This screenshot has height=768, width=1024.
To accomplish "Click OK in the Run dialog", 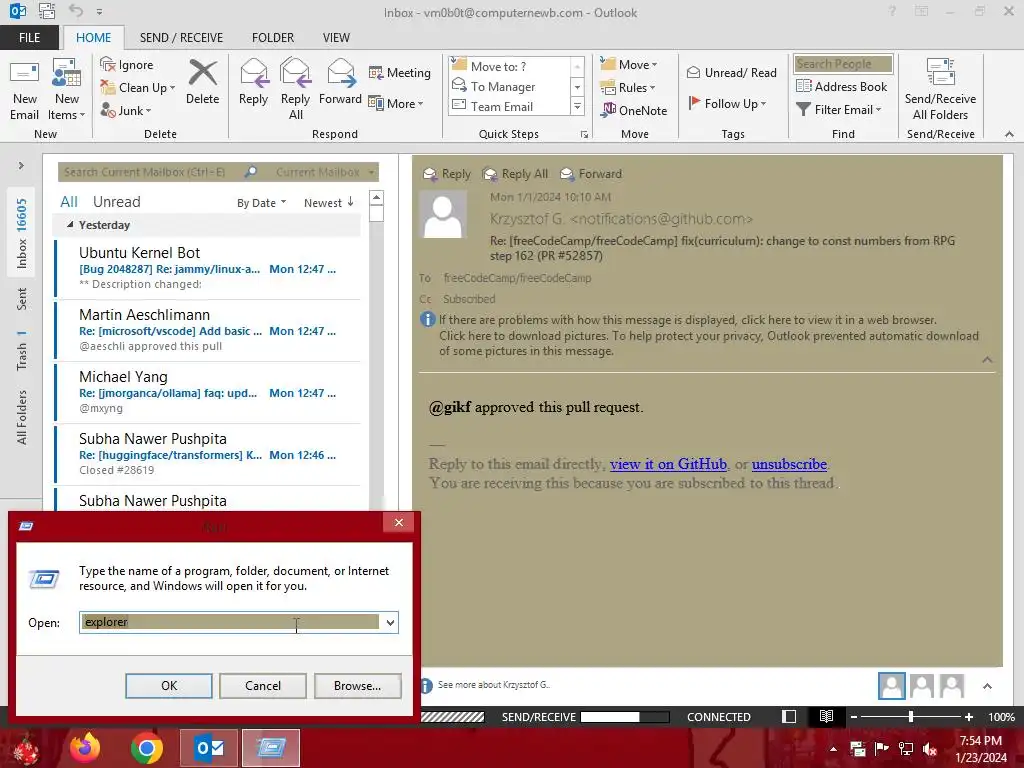I will [x=168, y=686].
